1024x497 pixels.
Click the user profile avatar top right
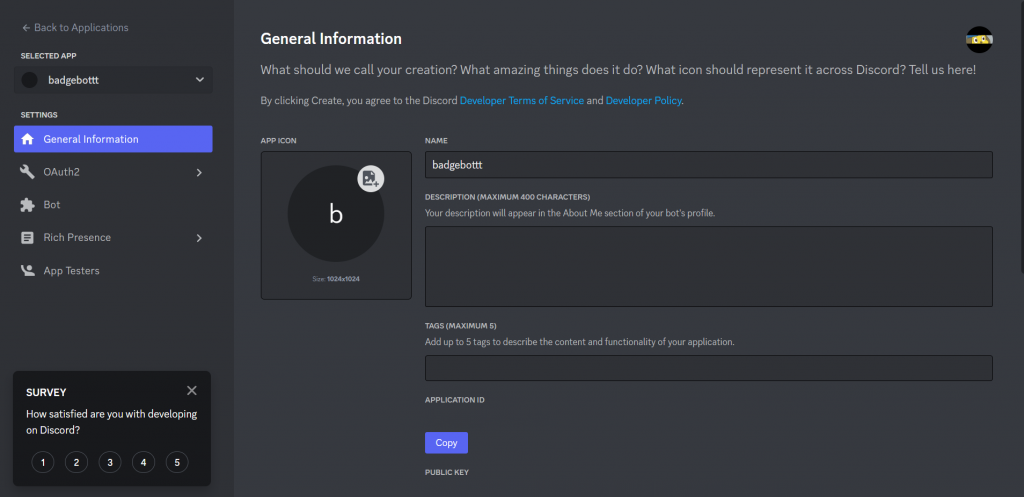tap(980, 40)
